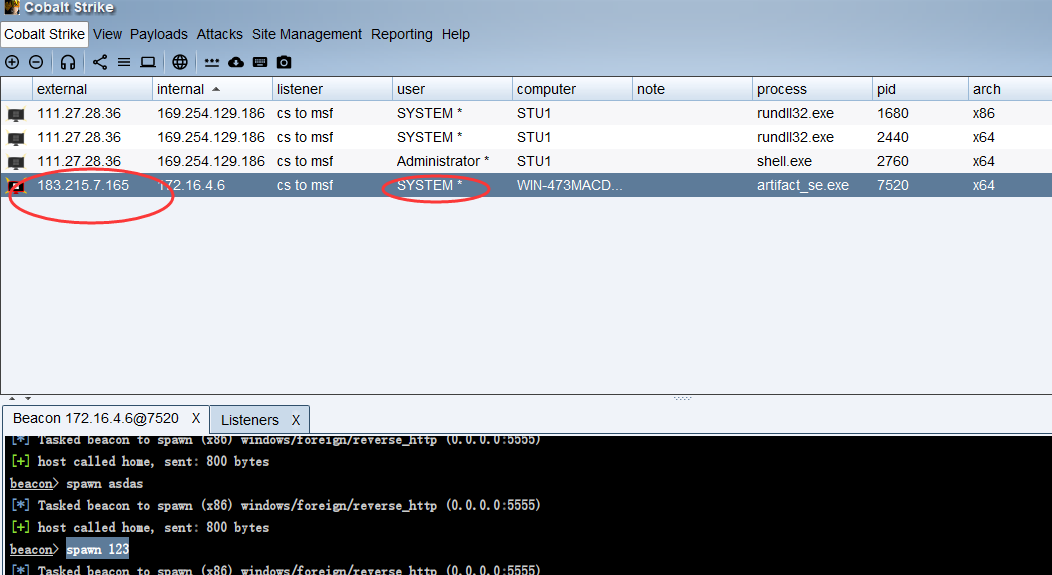Sort by the computer column header
The image size is (1052, 575).
pos(573,89)
